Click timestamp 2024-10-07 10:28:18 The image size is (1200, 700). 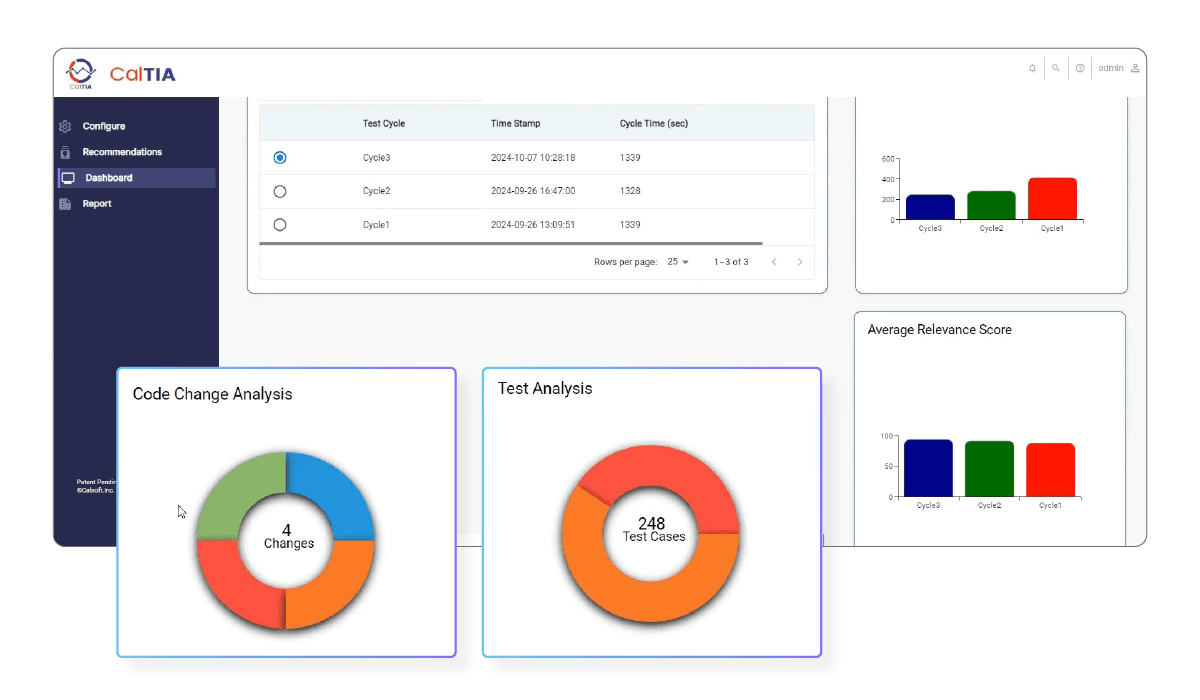point(532,158)
